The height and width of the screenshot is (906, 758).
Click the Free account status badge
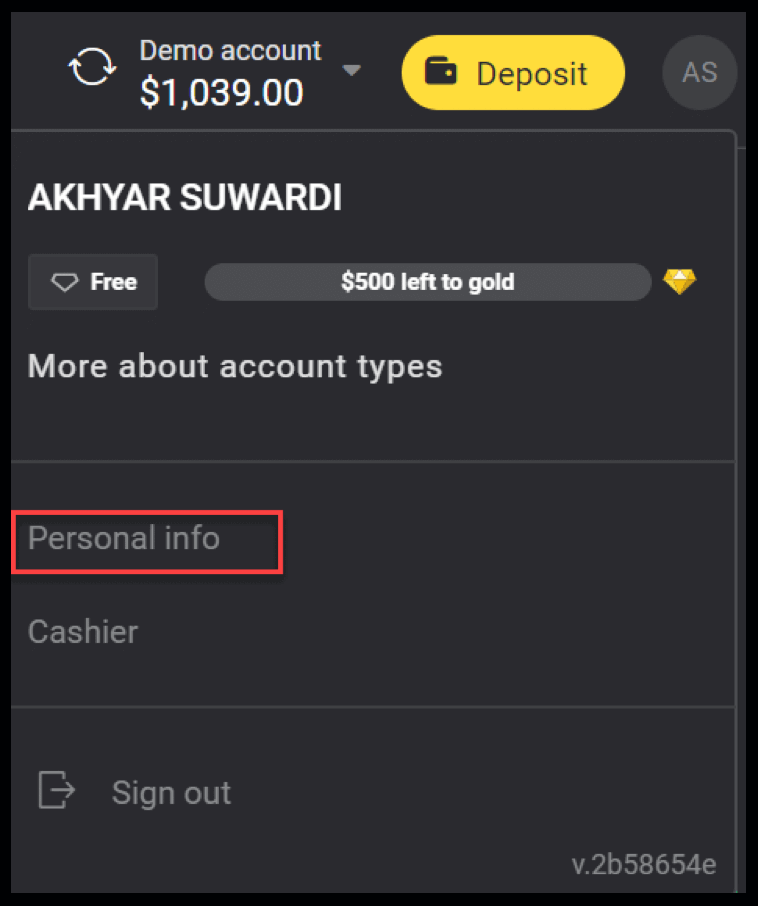point(93,282)
